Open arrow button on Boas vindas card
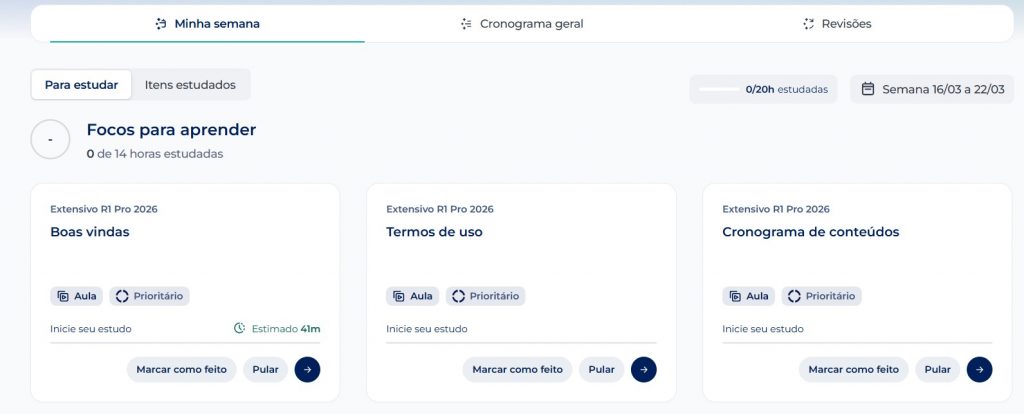This screenshot has width=1024, height=414. [x=307, y=369]
